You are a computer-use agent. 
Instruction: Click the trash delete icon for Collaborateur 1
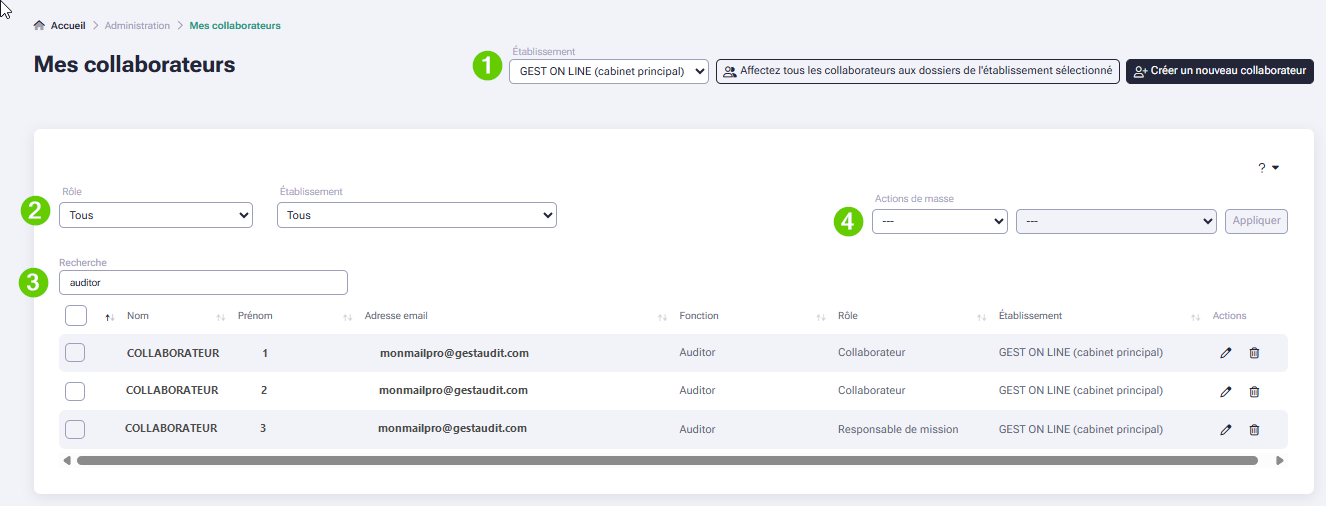pos(1254,353)
